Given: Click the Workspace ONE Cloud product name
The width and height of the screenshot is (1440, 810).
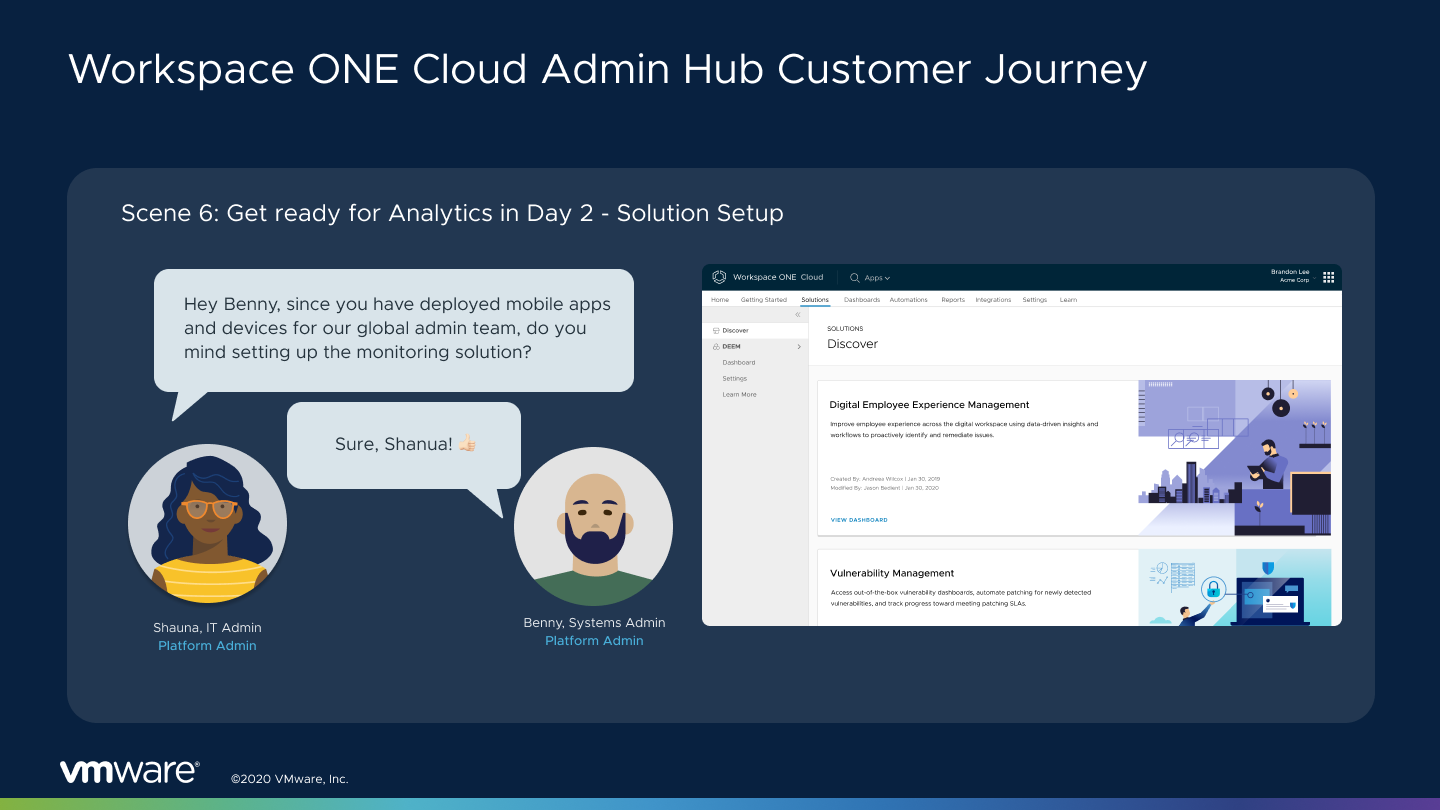Looking at the screenshot, I should 778,278.
